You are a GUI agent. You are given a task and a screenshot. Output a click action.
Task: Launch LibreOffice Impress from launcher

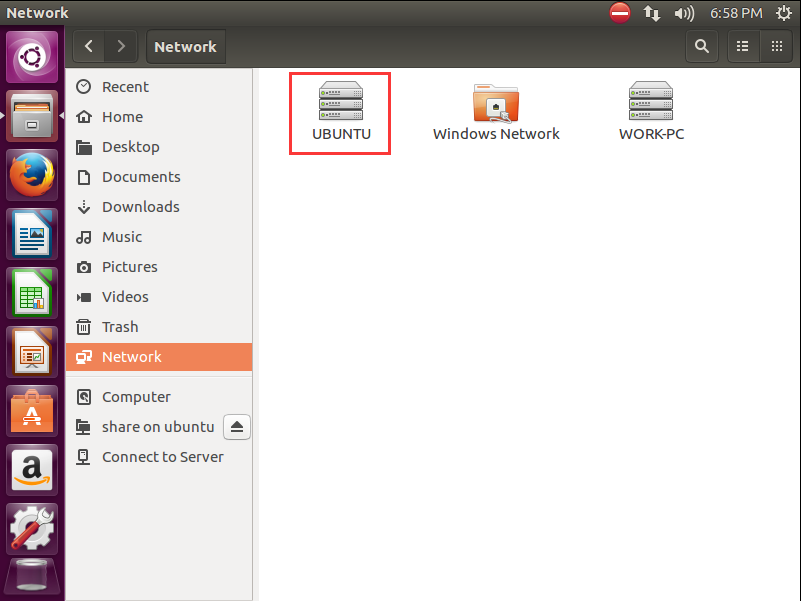coord(32,352)
